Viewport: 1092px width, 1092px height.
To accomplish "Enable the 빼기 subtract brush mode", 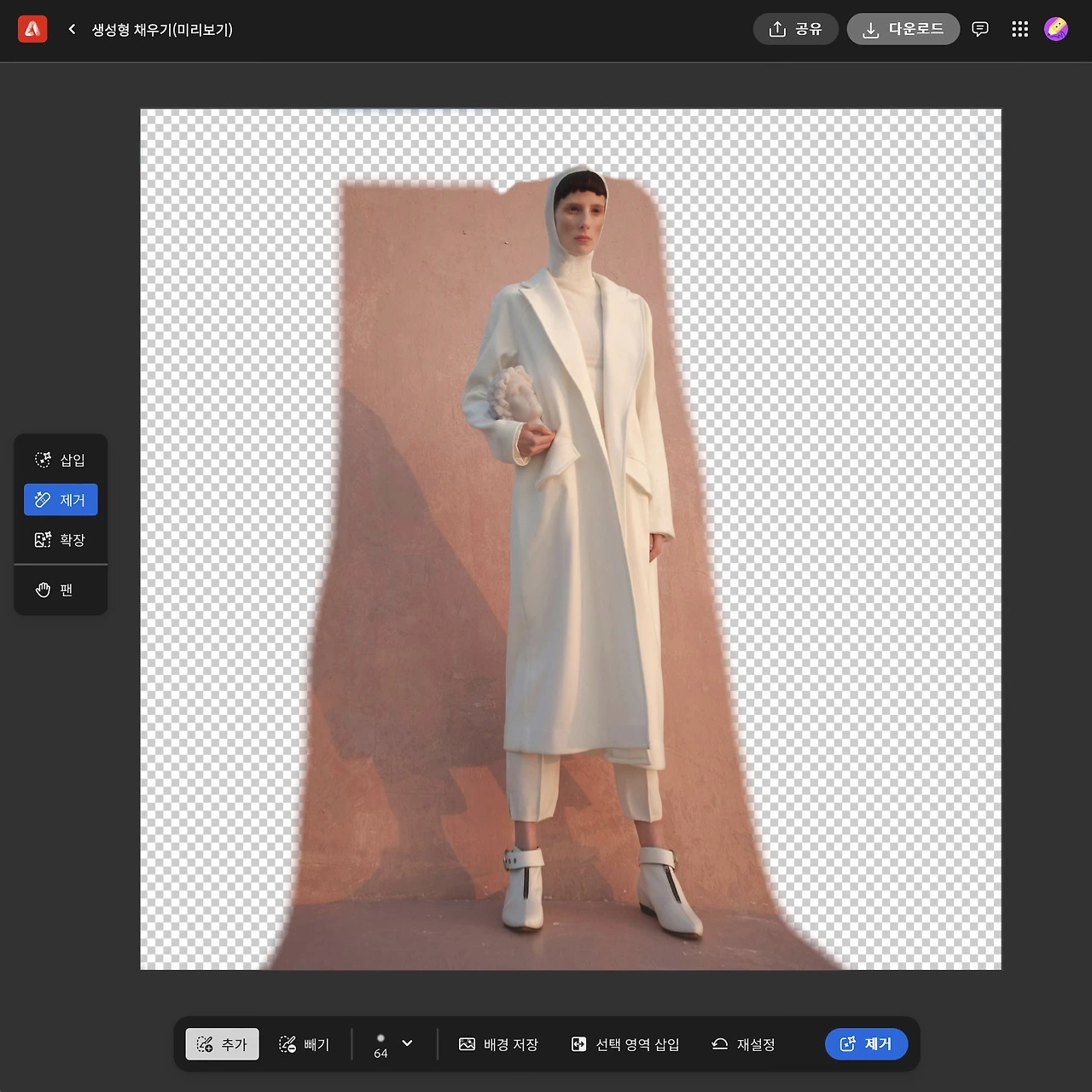I will (x=305, y=1044).
